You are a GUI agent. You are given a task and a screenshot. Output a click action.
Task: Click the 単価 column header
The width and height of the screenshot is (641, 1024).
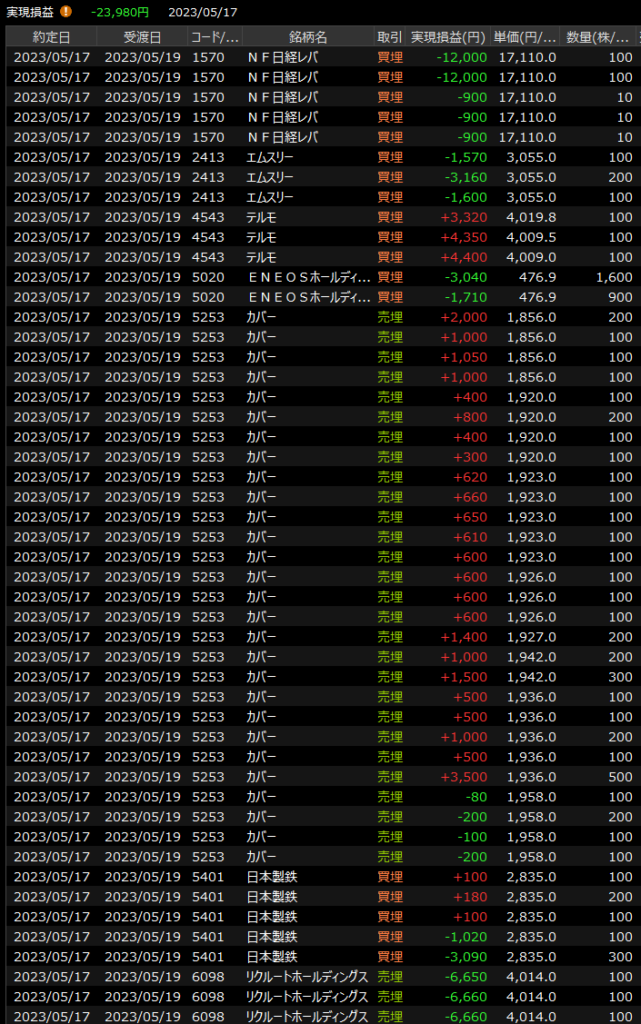coord(525,37)
